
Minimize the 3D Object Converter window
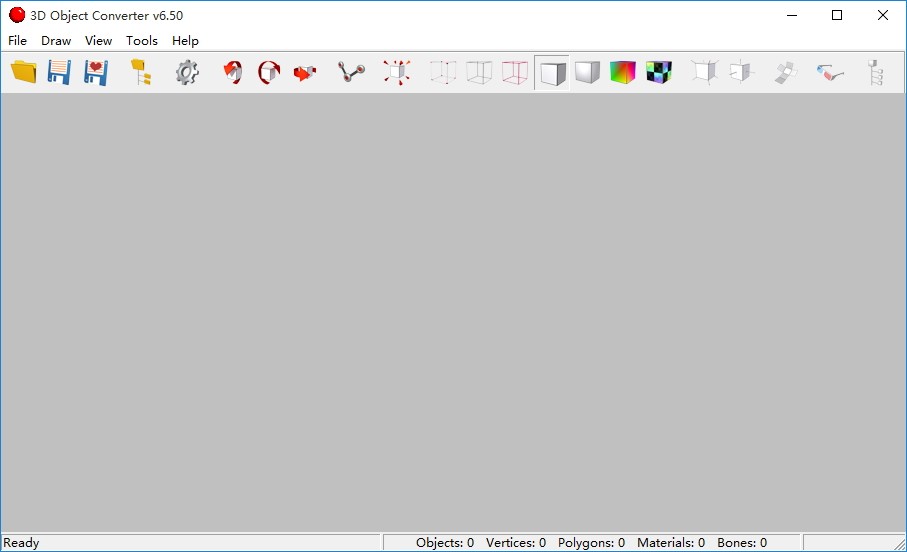coord(792,15)
